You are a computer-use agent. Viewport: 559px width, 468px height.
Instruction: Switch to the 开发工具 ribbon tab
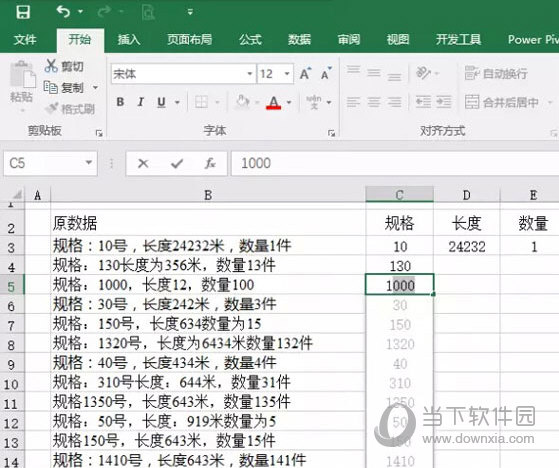tap(458, 39)
